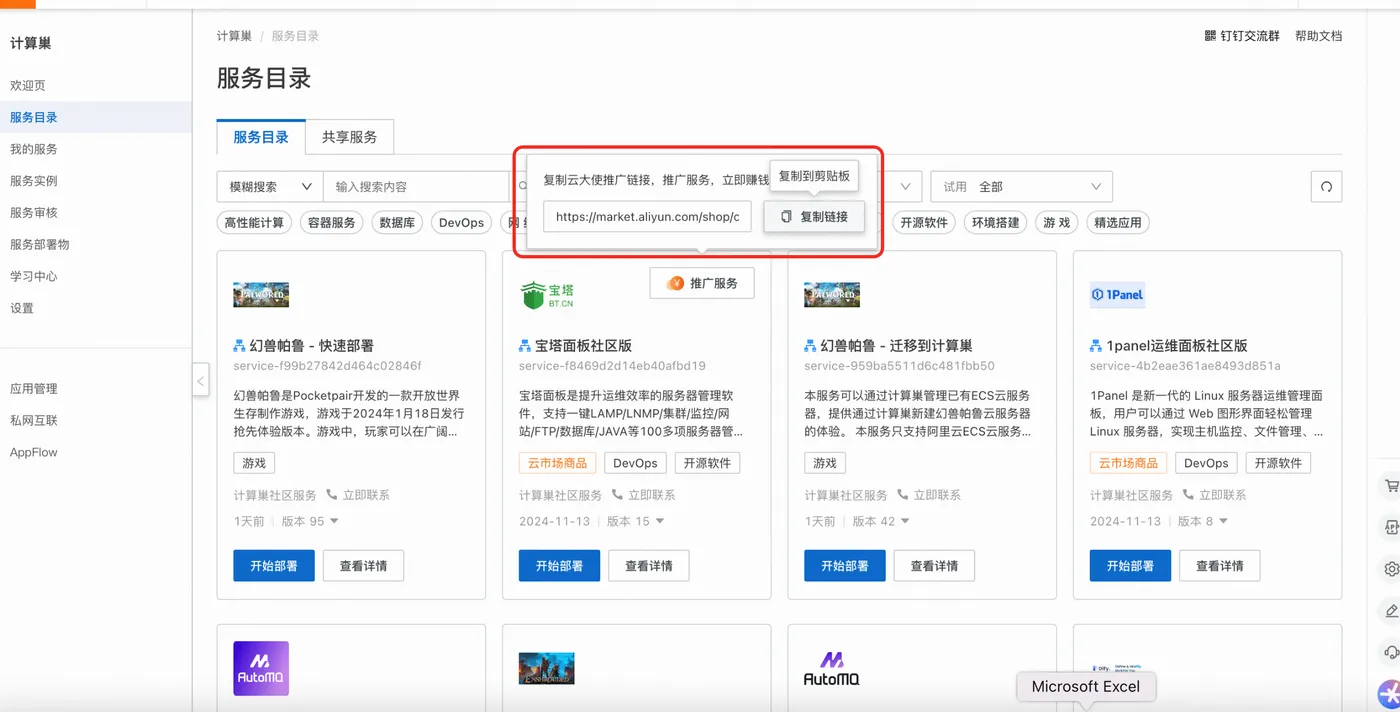Click 云市场商品 tag on 宝塔面板 card
Image resolution: width=1400 pixels, height=712 pixels.
558,463
